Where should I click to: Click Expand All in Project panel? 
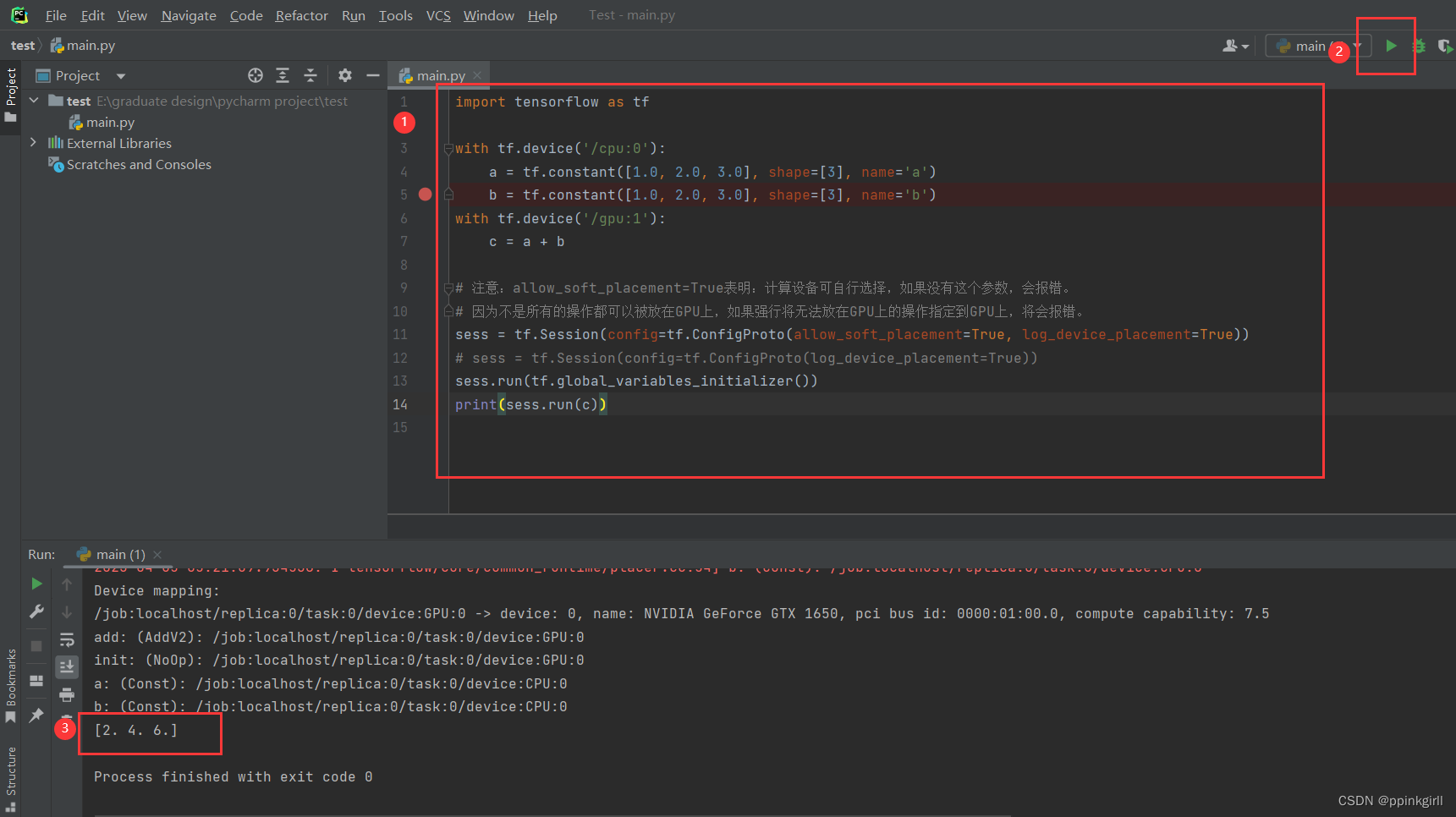[283, 75]
